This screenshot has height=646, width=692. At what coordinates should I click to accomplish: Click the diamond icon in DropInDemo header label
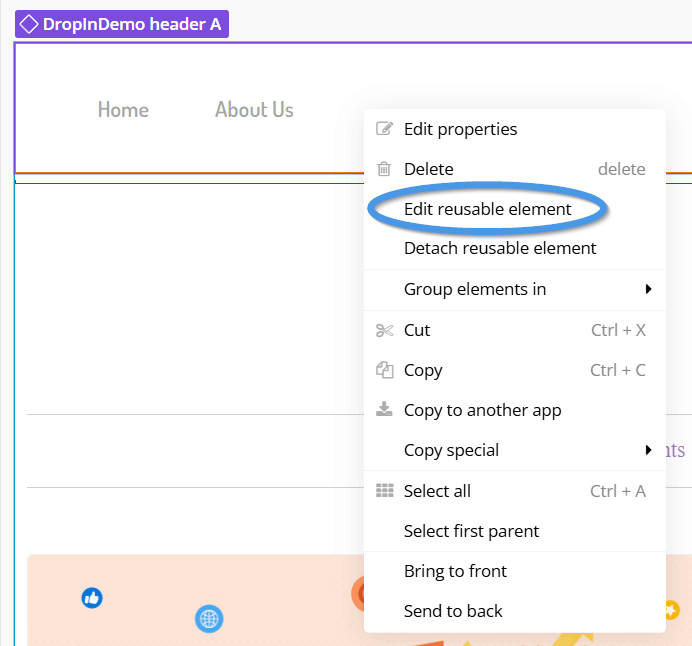(29, 24)
